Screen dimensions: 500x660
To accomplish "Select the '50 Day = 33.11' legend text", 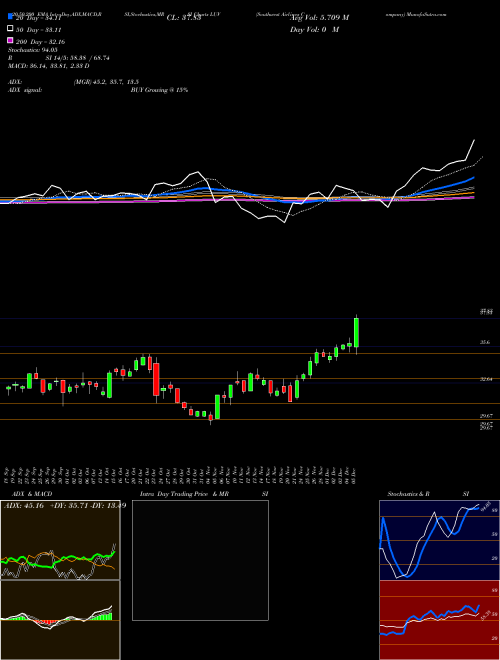I will [x=38, y=30].
